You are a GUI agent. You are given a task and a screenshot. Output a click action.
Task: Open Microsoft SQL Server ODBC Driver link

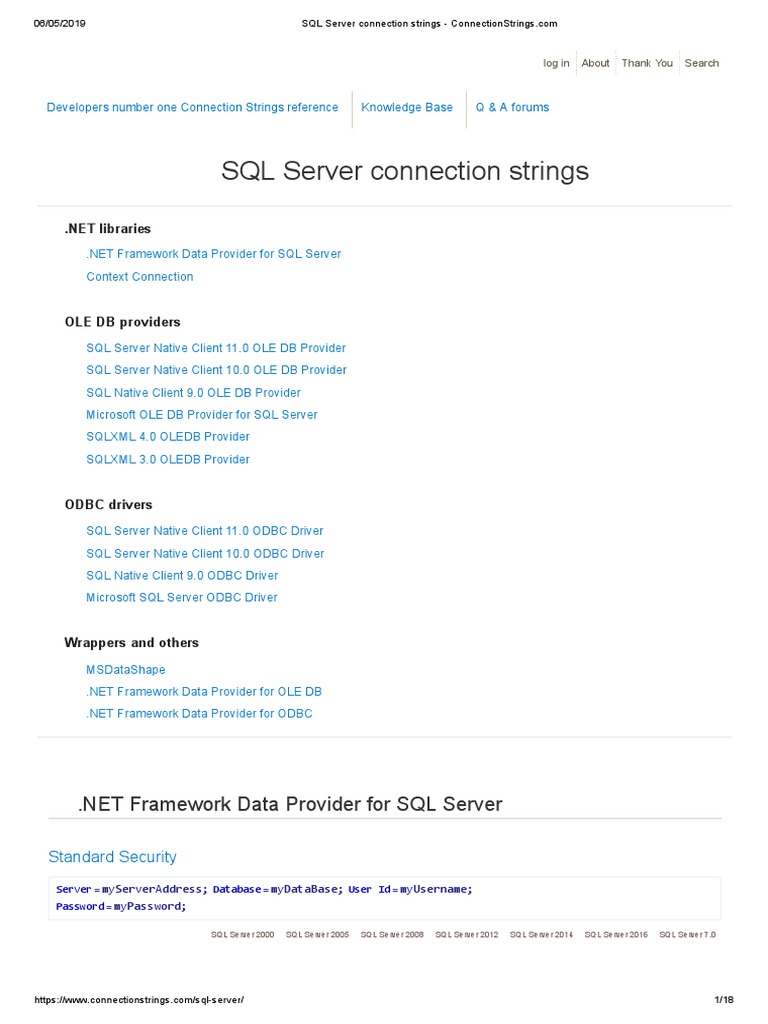(x=182, y=598)
